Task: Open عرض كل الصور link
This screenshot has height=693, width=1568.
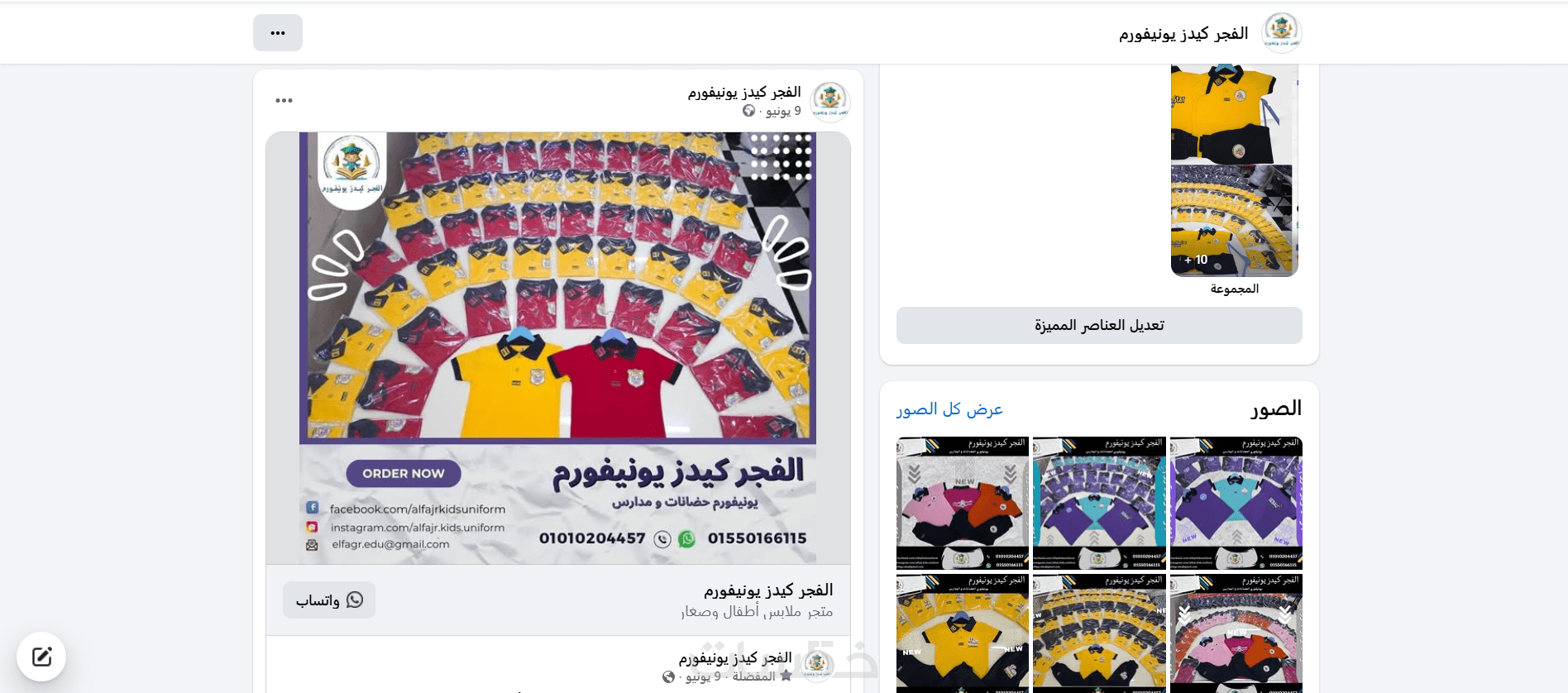Action: (x=949, y=409)
